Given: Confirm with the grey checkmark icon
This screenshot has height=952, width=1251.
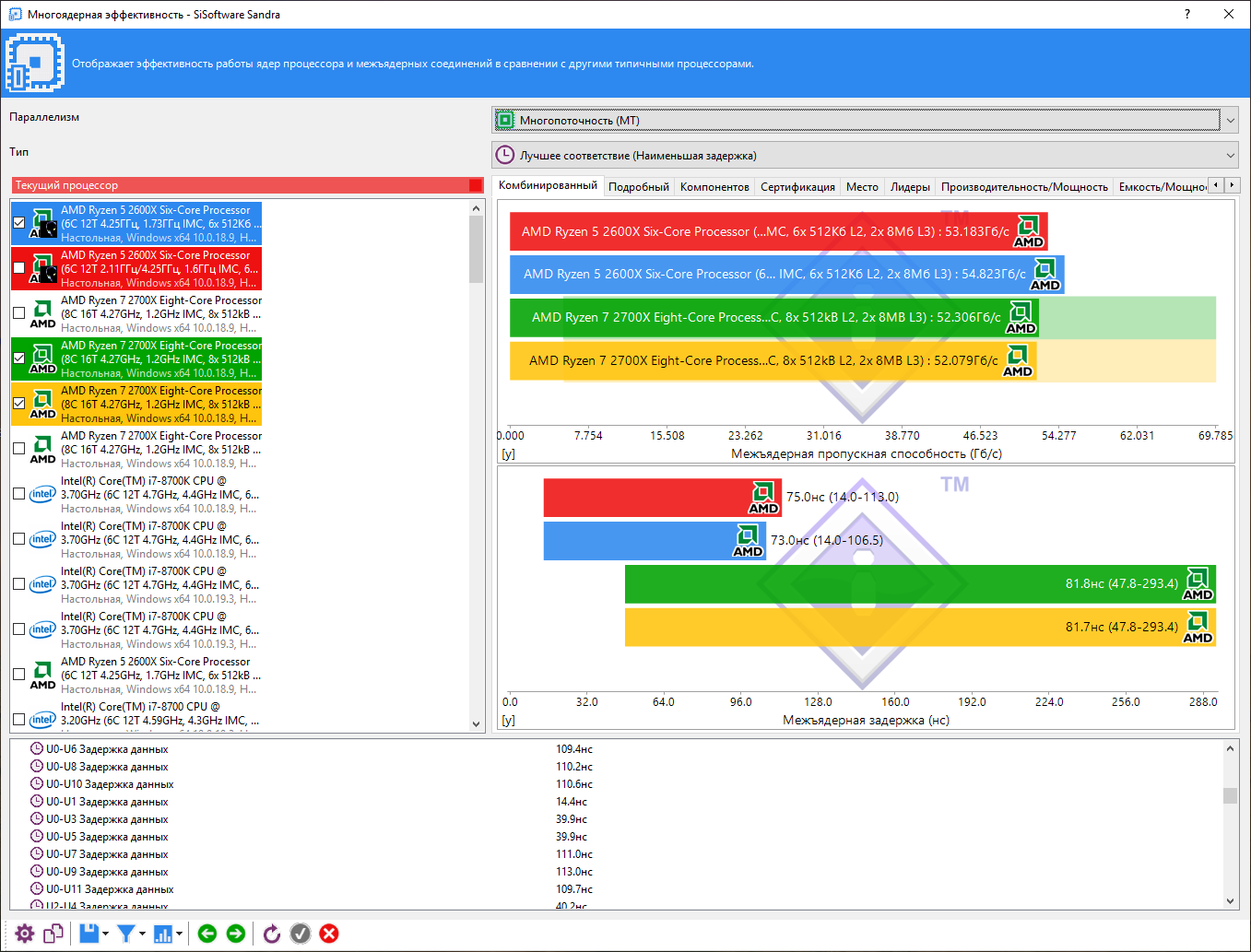Looking at the screenshot, I should 301,934.
